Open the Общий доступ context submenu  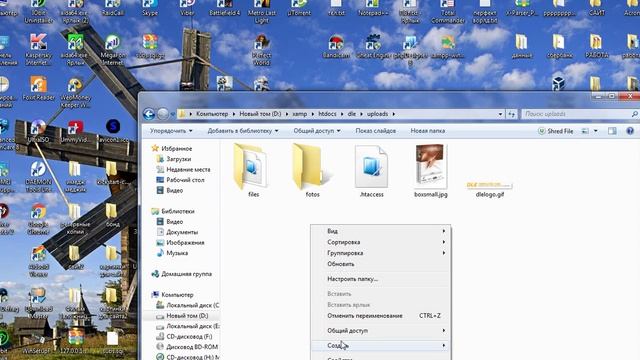tap(381, 331)
